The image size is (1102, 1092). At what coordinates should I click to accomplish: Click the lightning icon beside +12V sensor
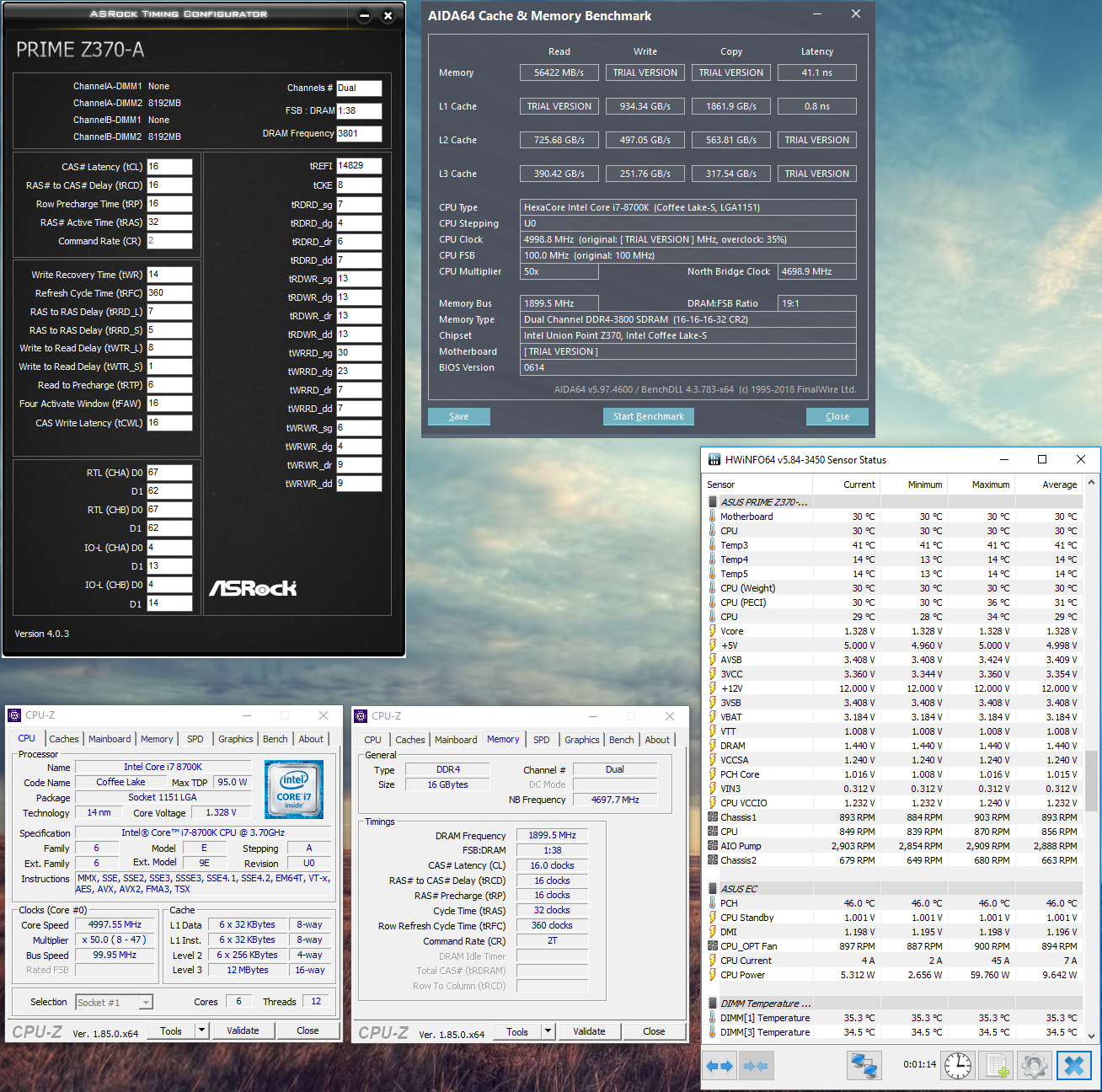[x=713, y=688]
